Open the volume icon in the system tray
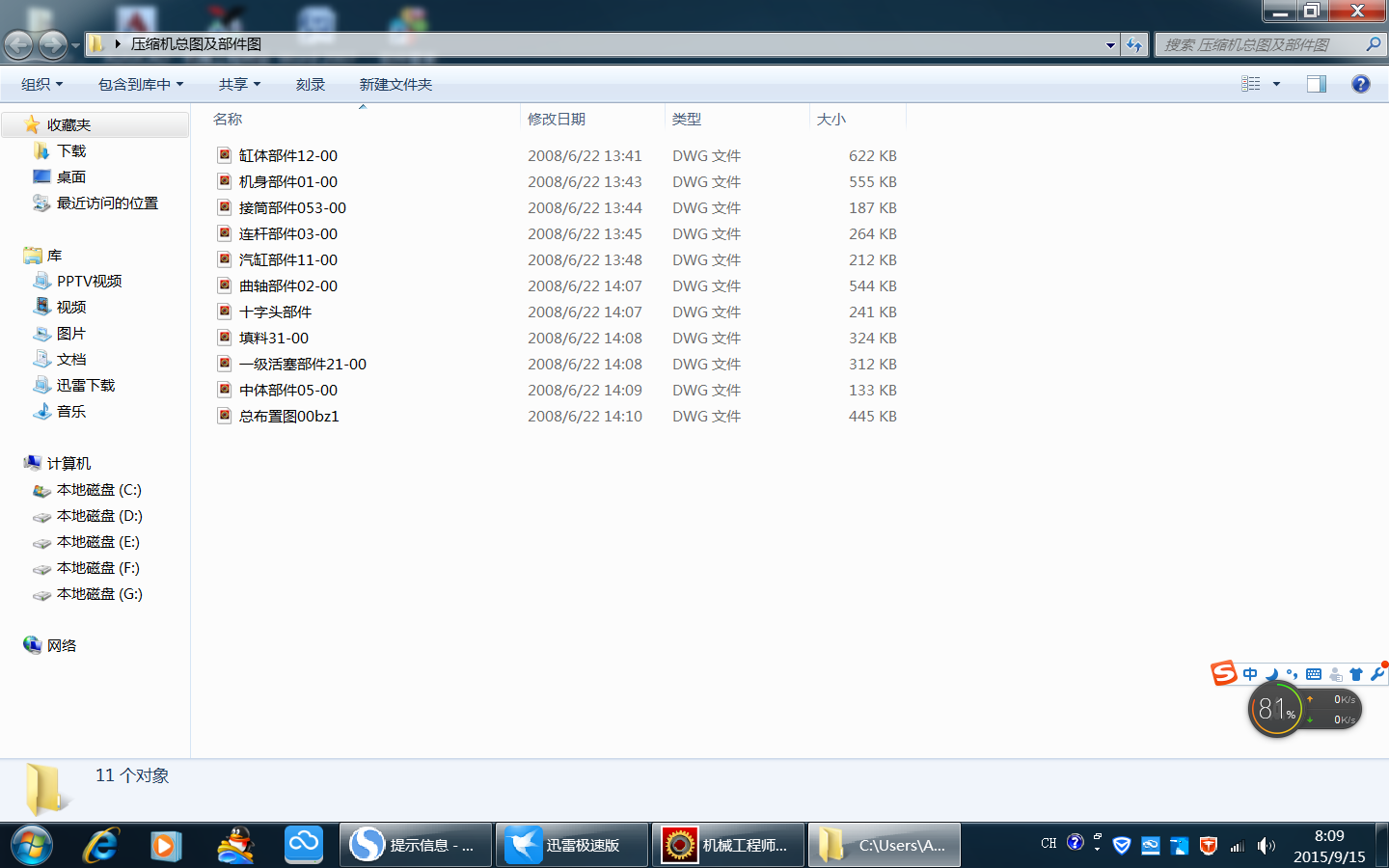The height and width of the screenshot is (868, 1389). [x=1266, y=846]
